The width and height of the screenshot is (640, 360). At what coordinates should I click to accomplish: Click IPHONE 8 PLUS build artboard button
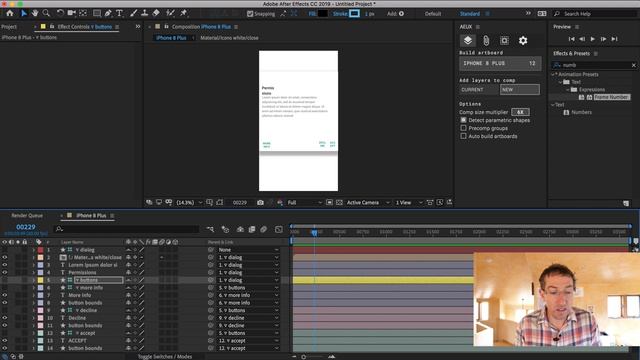pyautogui.click(x=500, y=63)
